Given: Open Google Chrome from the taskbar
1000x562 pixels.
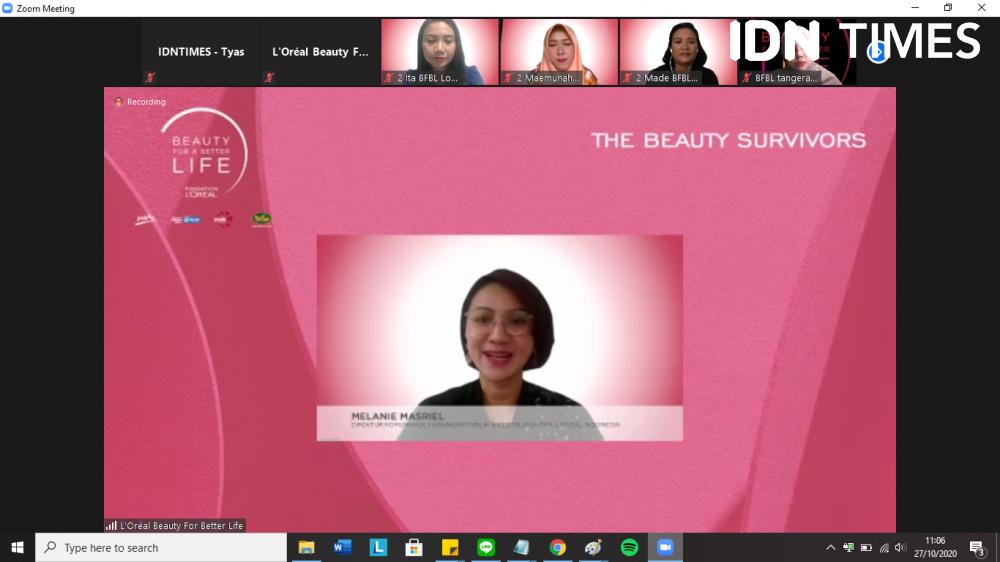Looking at the screenshot, I should (x=557, y=547).
